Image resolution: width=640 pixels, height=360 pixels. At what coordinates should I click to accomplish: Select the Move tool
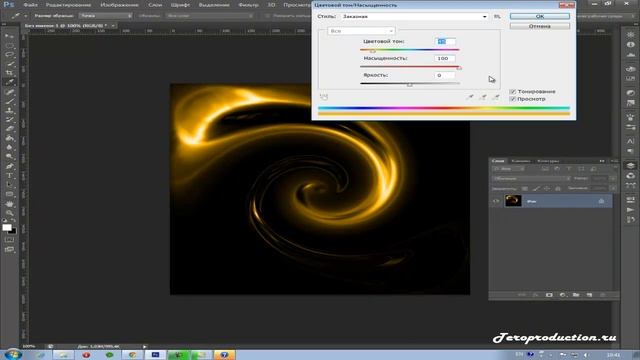coord(9,36)
